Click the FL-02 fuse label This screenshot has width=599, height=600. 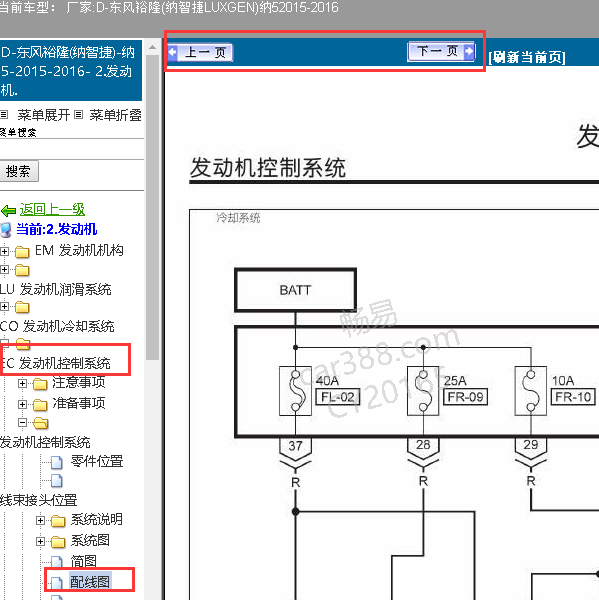click(x=338, y=397)
